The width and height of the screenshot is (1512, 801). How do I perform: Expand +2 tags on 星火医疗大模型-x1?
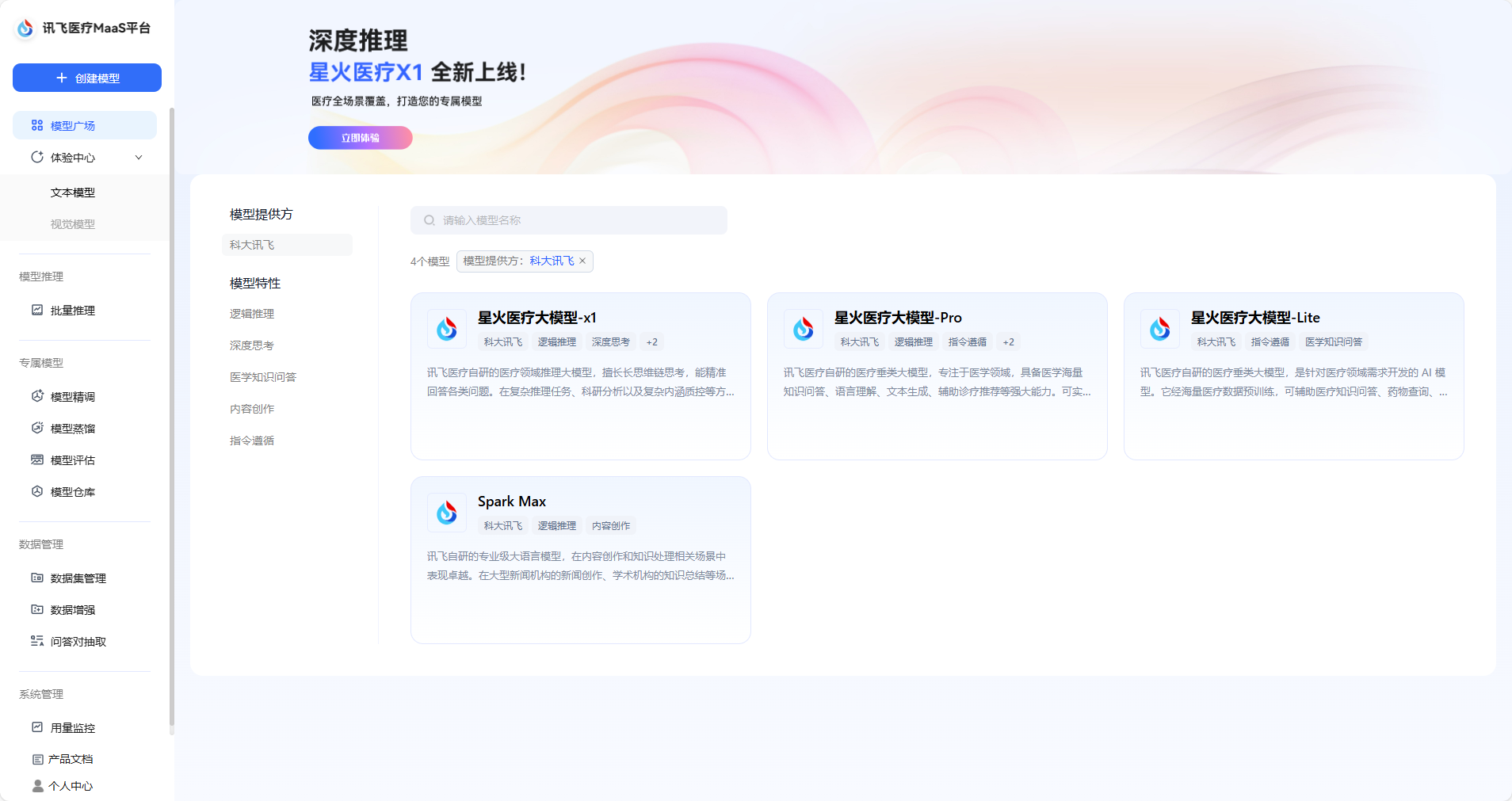pos(652,342)
